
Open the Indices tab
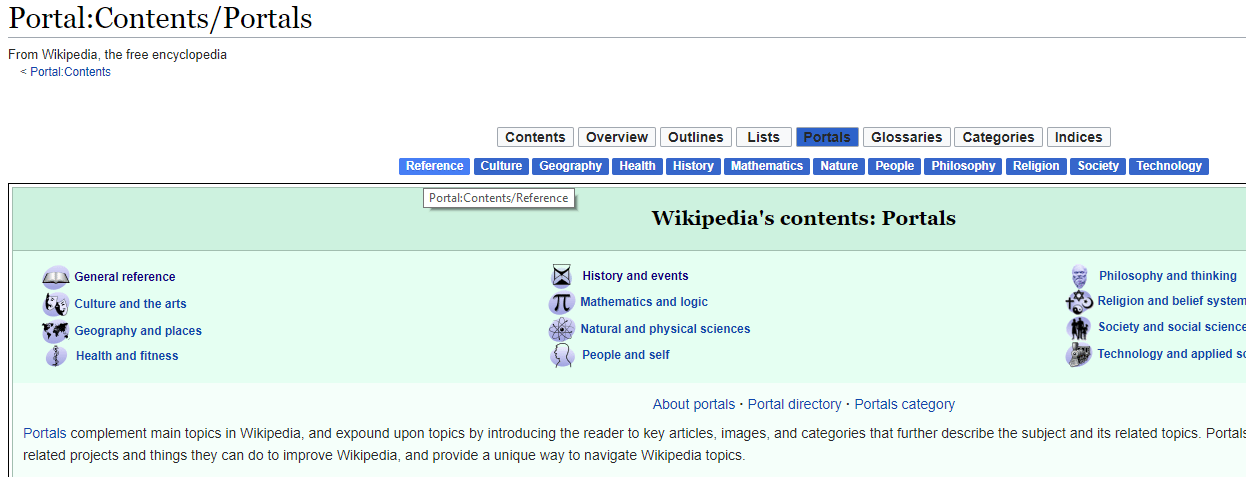pos(1079,138)
